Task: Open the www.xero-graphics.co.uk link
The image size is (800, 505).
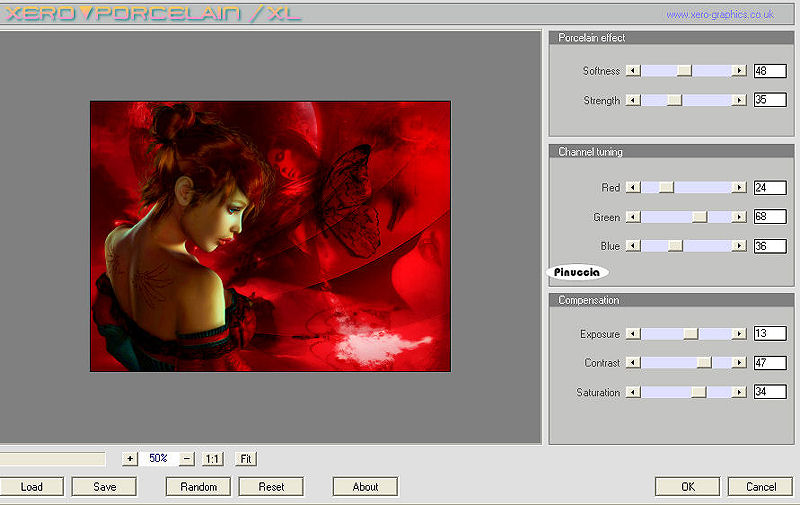Action: (720, 15)
